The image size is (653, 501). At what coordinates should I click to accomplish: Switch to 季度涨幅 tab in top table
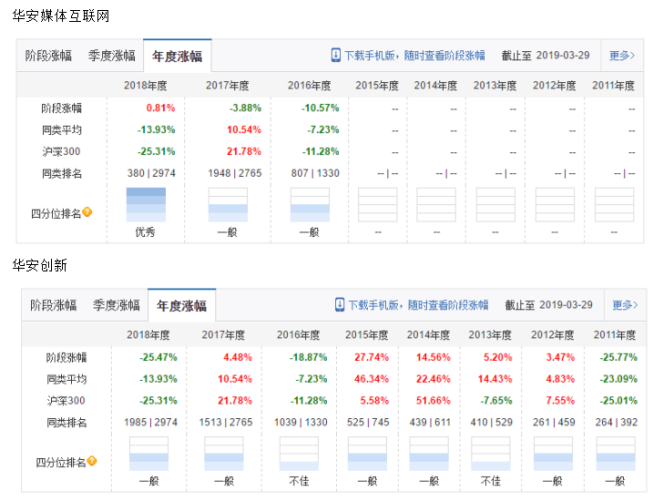click(x=112, y=55)
